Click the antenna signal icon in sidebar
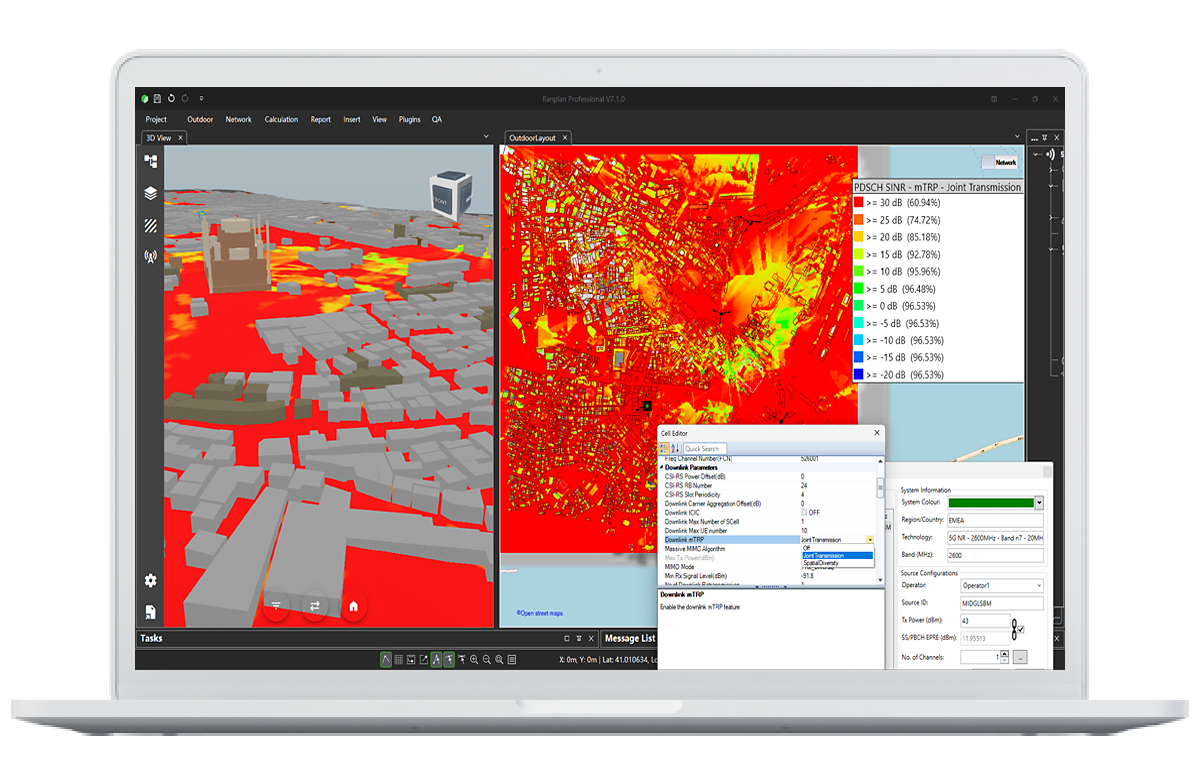1200x783 pixels. tap(150, 256)
